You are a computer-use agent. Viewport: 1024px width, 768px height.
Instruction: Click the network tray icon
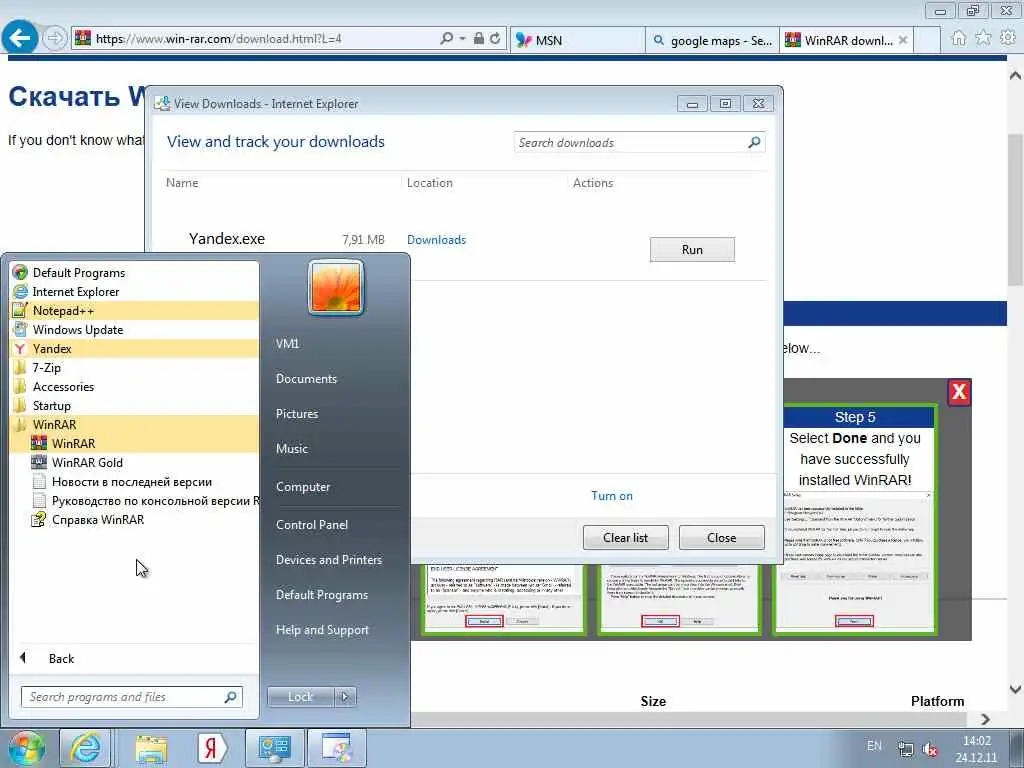point(905,749)
